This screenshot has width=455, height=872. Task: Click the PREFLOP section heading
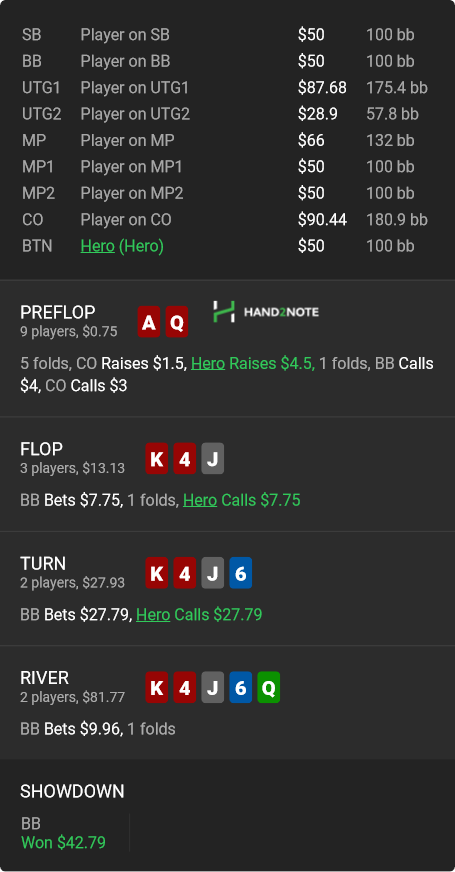[x=58, y=312]
